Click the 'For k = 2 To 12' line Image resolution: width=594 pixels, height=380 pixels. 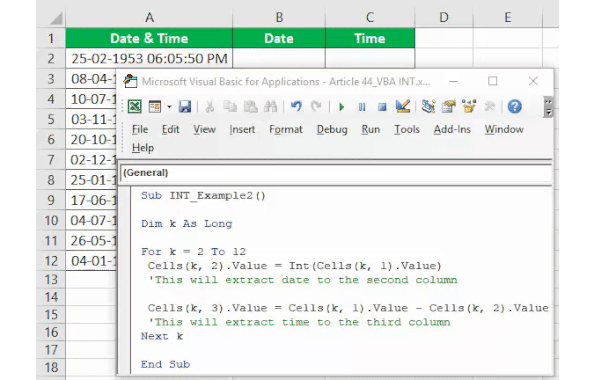193,252
